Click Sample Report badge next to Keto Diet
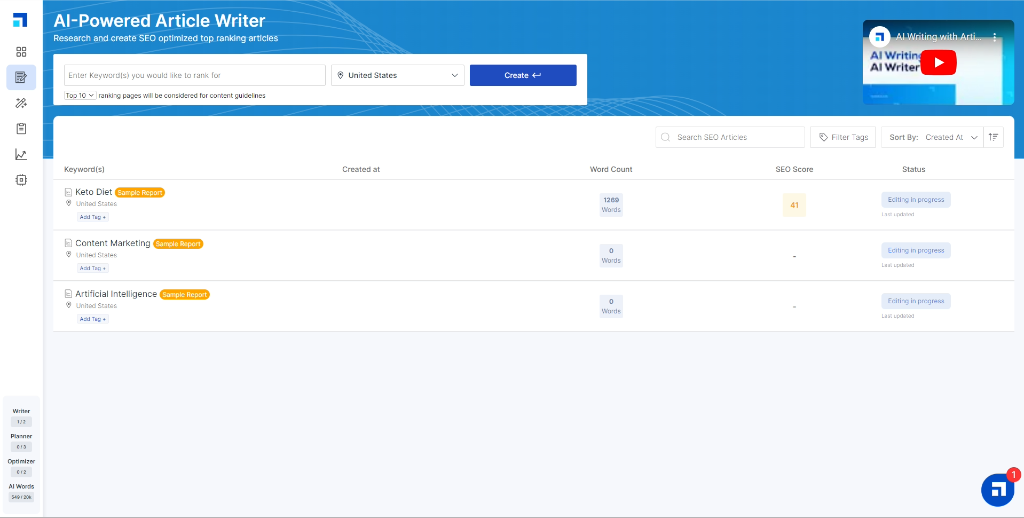This screenshot has width=1024, height=518. (x=140, y=193)
